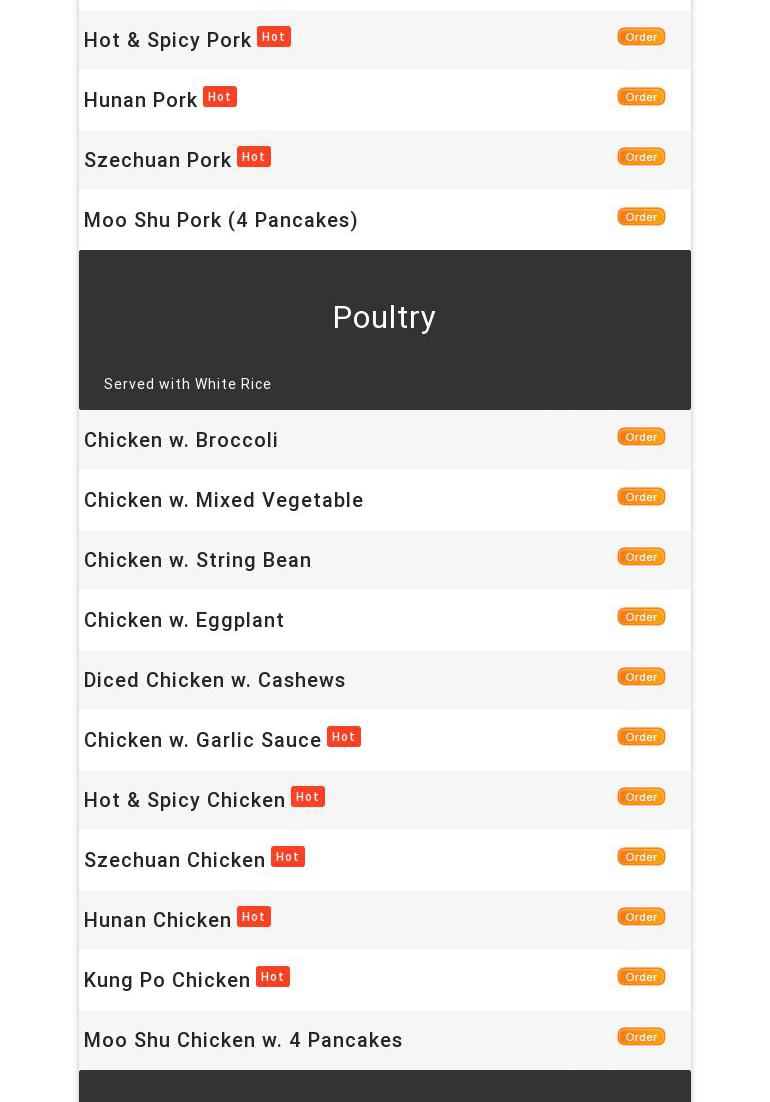Order Chicken w. Garlic Sauce
Image resolution: width=770 pixels, height=1102 pixels.
pyautogui.click(x=641, y=737)
